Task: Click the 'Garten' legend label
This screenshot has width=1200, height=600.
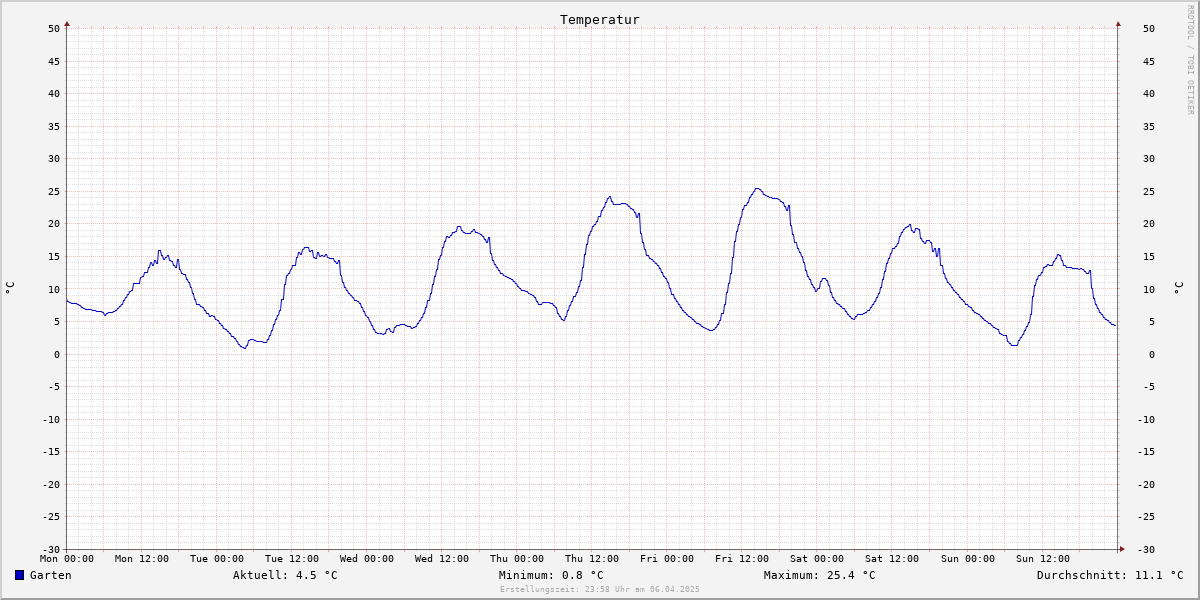Action: (50, 575)
